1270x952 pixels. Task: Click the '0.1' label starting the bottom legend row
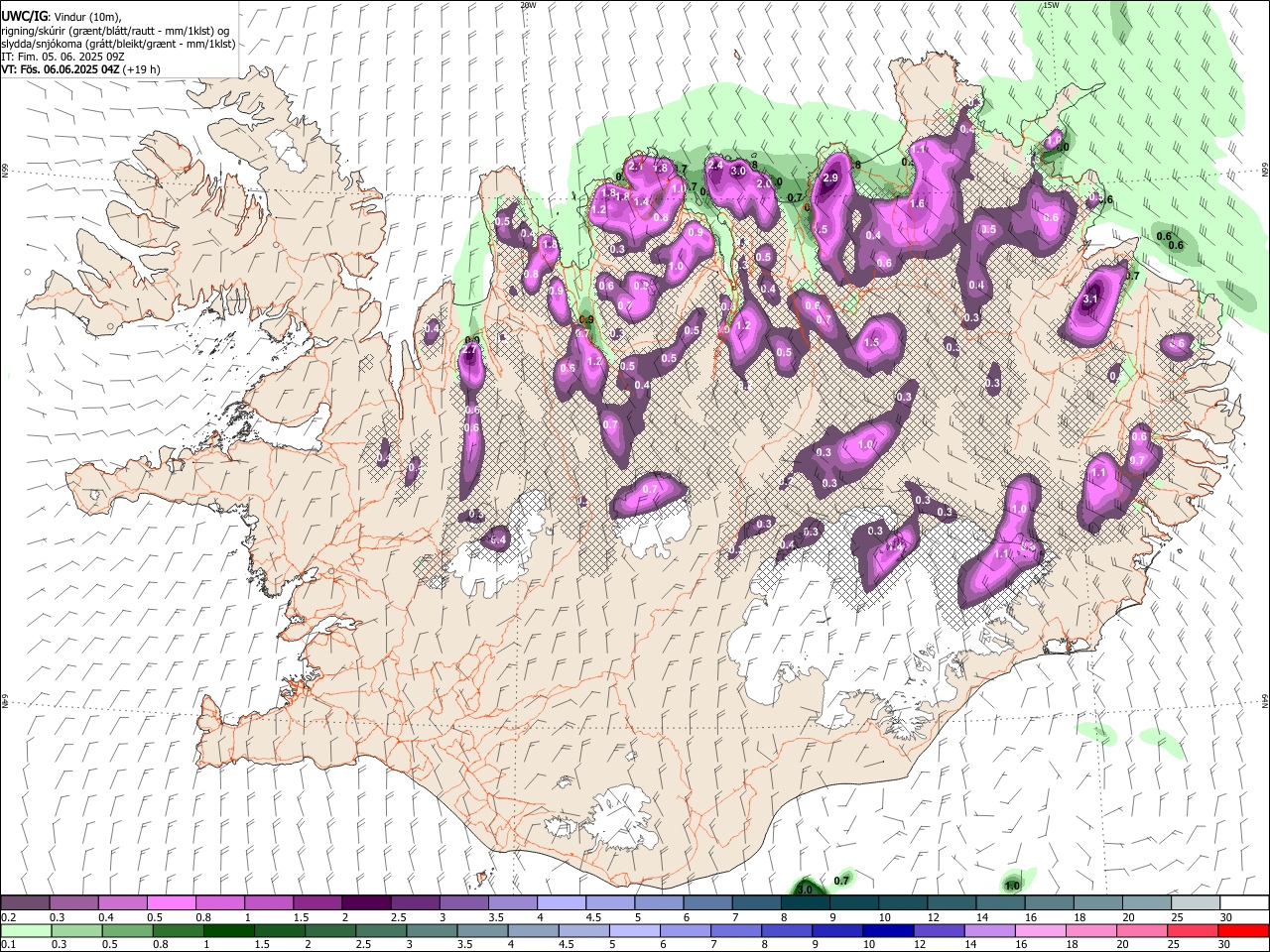[9, 944]
